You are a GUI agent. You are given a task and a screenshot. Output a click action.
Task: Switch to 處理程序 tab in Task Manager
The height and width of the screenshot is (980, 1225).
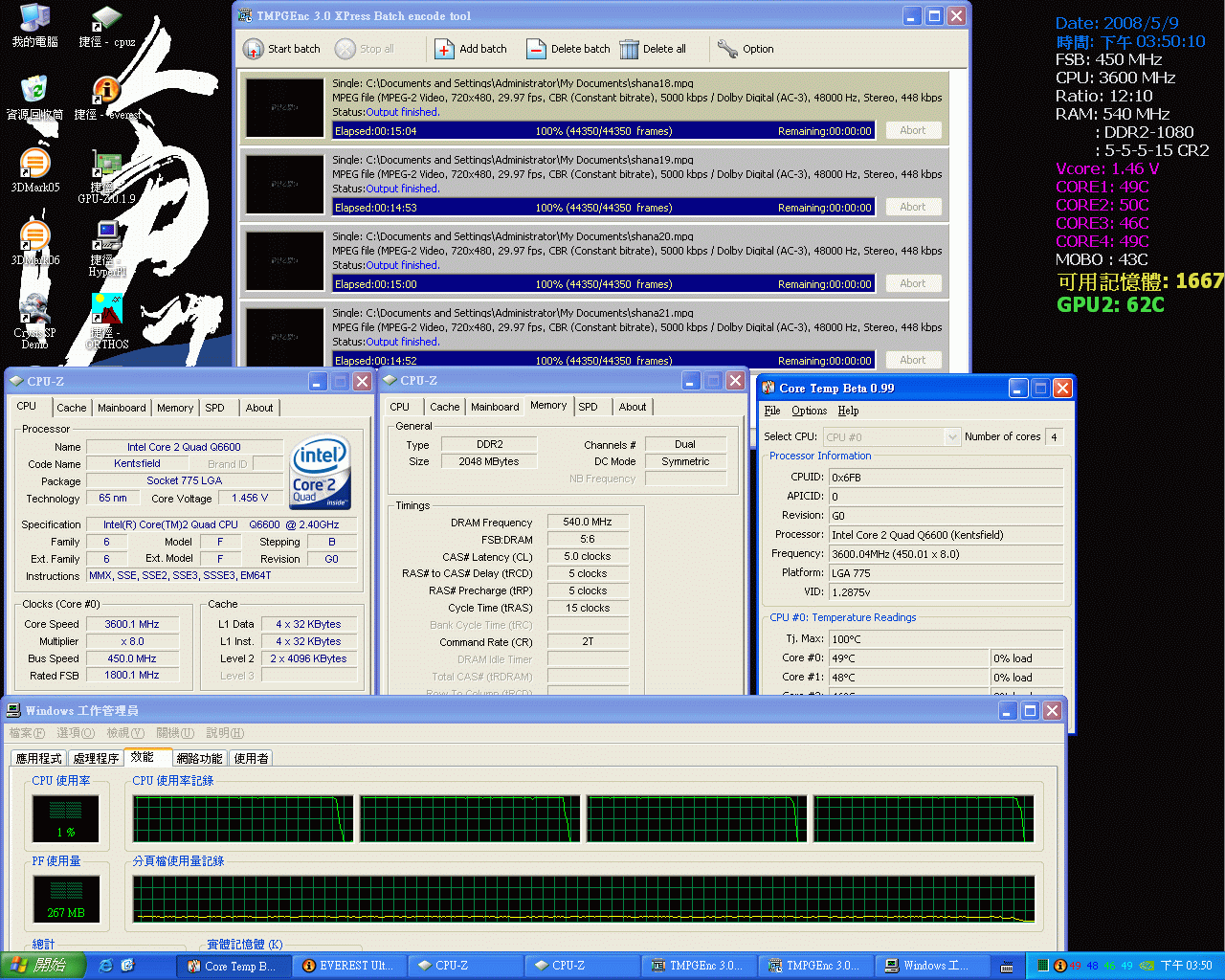[97, 758]
